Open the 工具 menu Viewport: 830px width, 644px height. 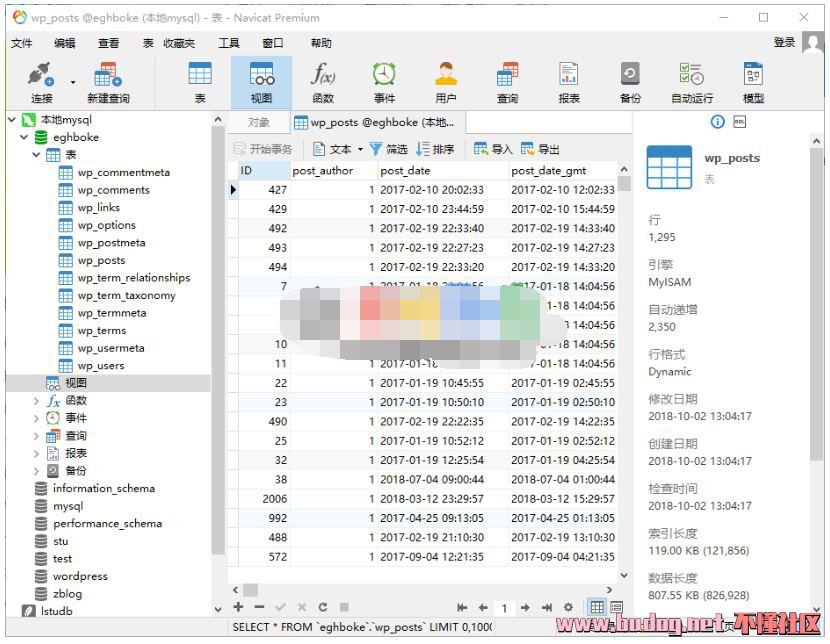229,43
